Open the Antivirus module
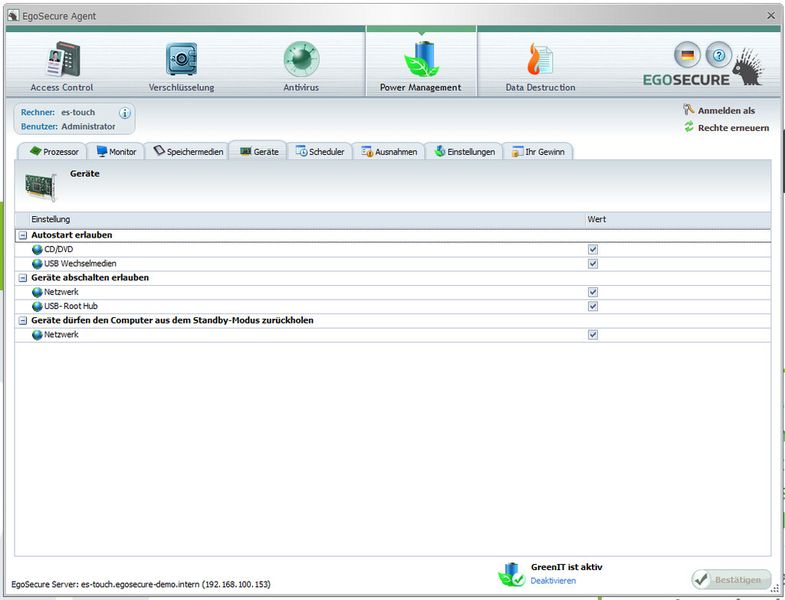The height and width of the screenshot is (600, 785). [301, 65]
